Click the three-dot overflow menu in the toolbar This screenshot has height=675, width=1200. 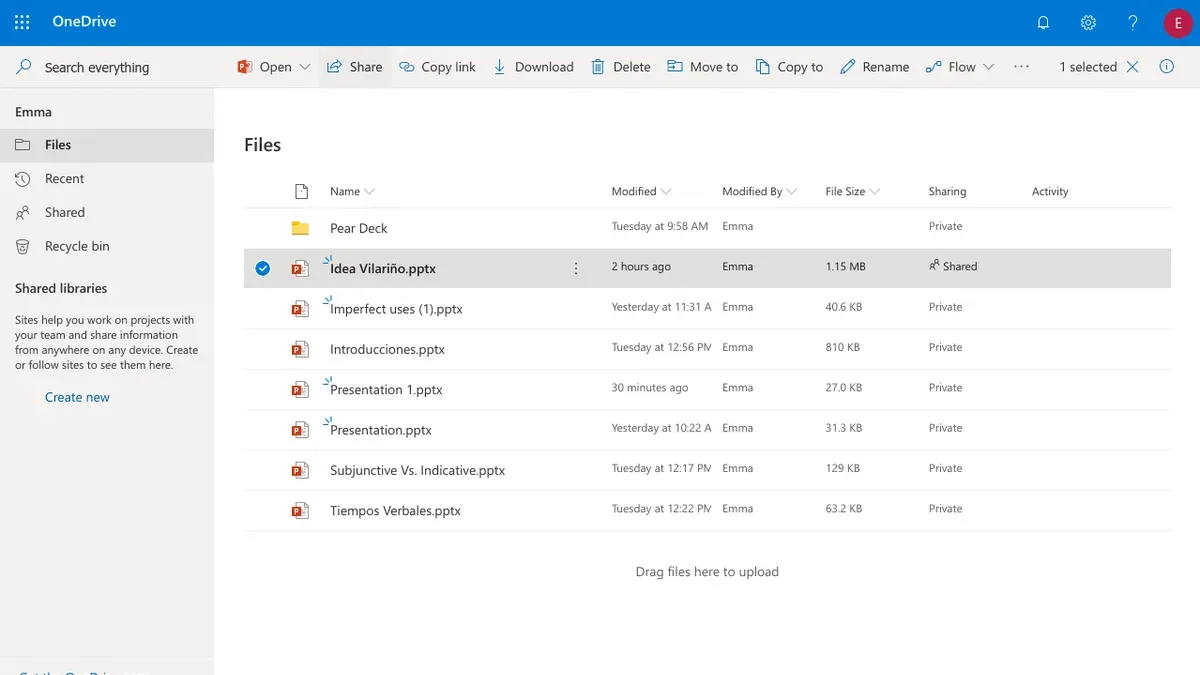[x=1021, y=67]
